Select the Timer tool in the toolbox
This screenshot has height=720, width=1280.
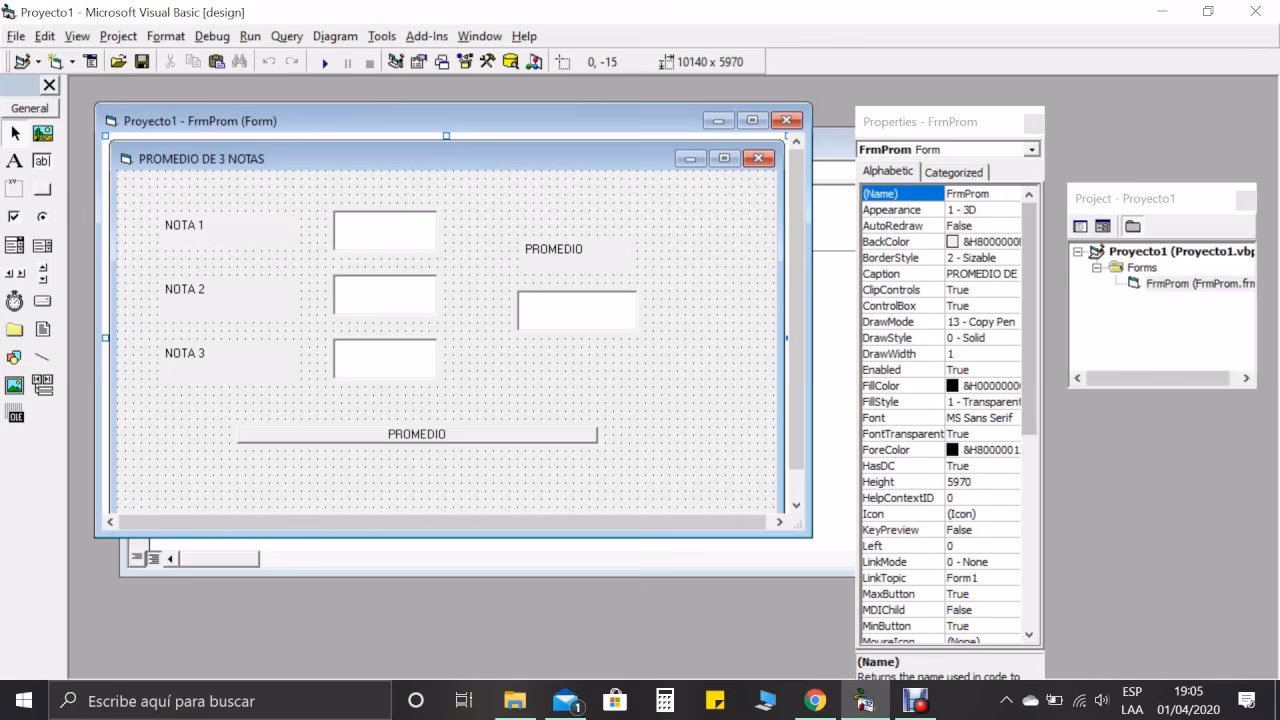pos(15,301)
